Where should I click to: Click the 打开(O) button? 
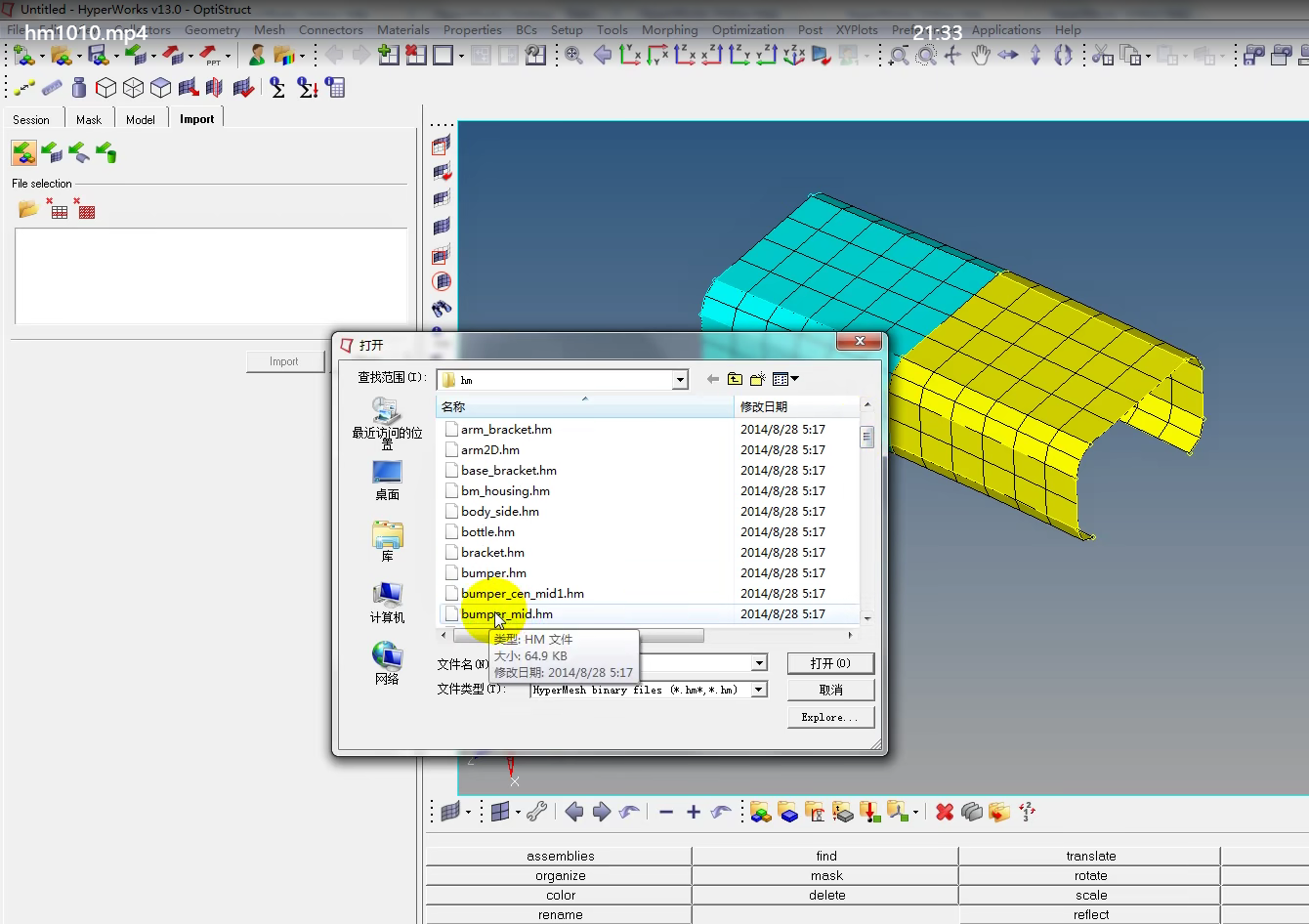pyautogui.click(x=830, y=663)
